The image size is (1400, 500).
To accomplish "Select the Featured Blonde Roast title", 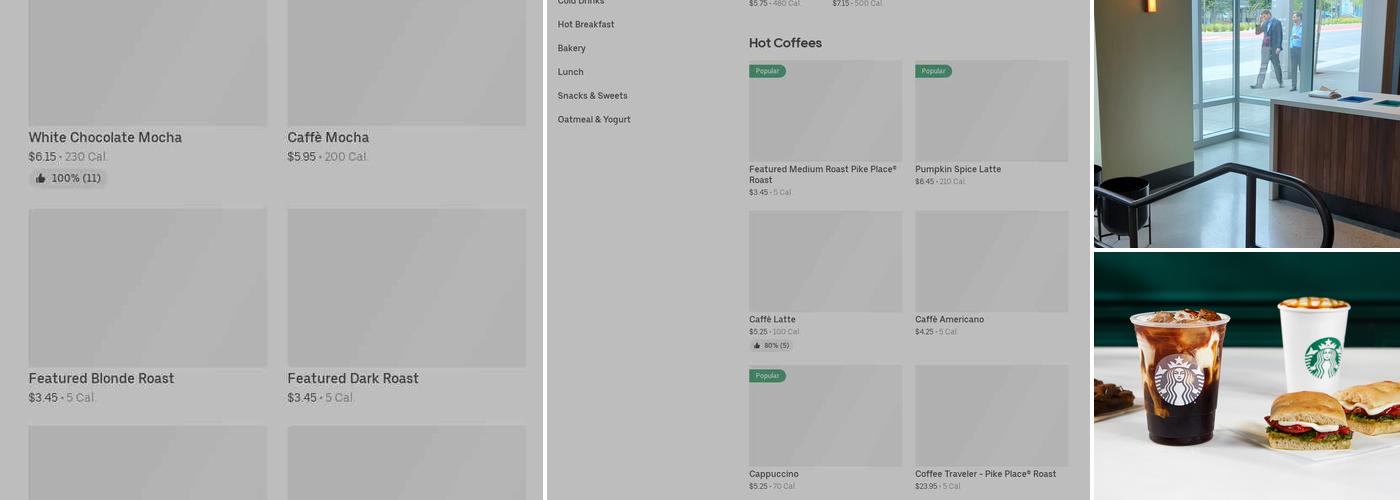I will point(101,379).
